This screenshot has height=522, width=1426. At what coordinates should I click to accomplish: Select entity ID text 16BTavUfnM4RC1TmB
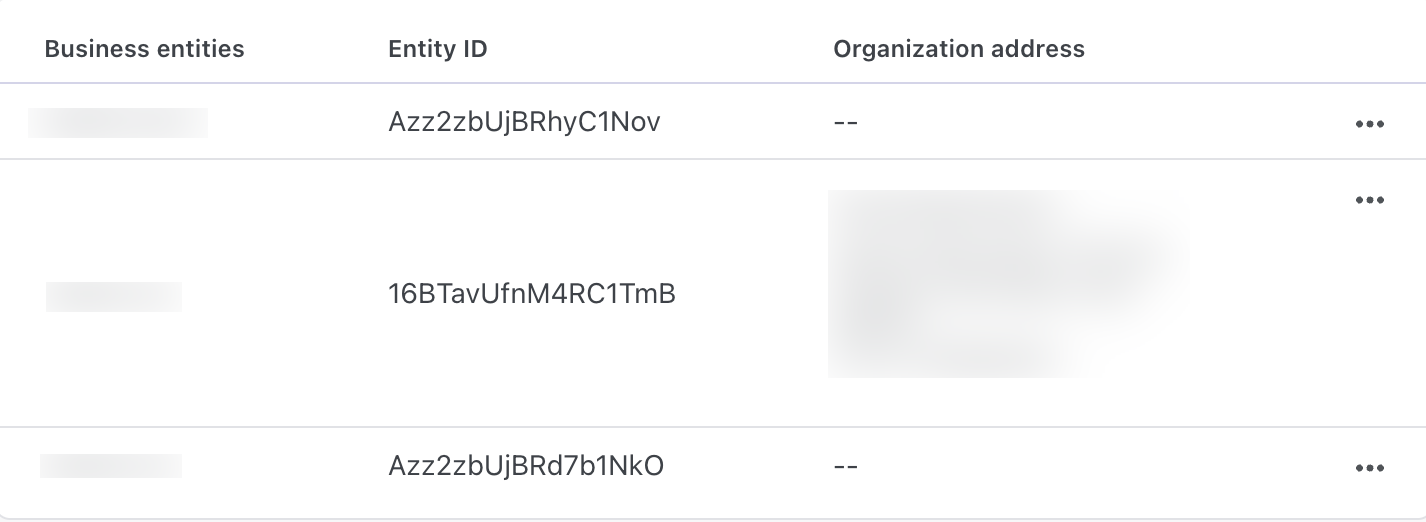click(531, 294)
